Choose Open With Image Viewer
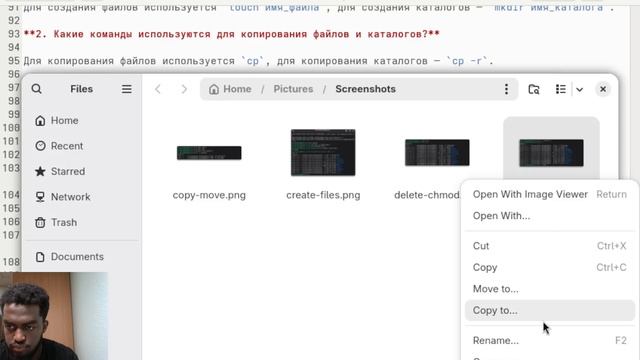640x360 pixels. click(x=549, y=194)
